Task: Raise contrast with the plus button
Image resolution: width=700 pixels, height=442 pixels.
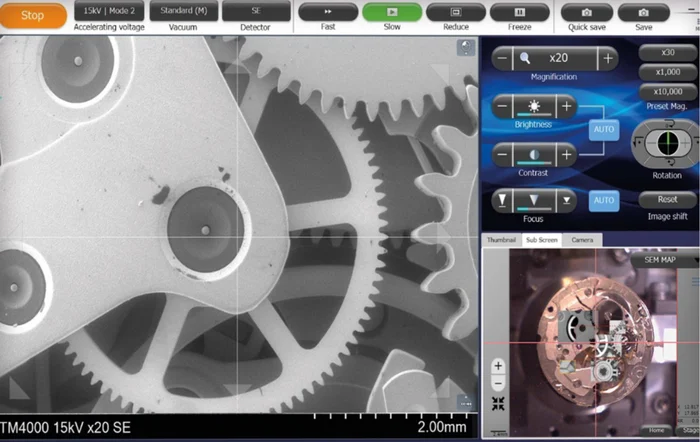Action: coord(567,155)
